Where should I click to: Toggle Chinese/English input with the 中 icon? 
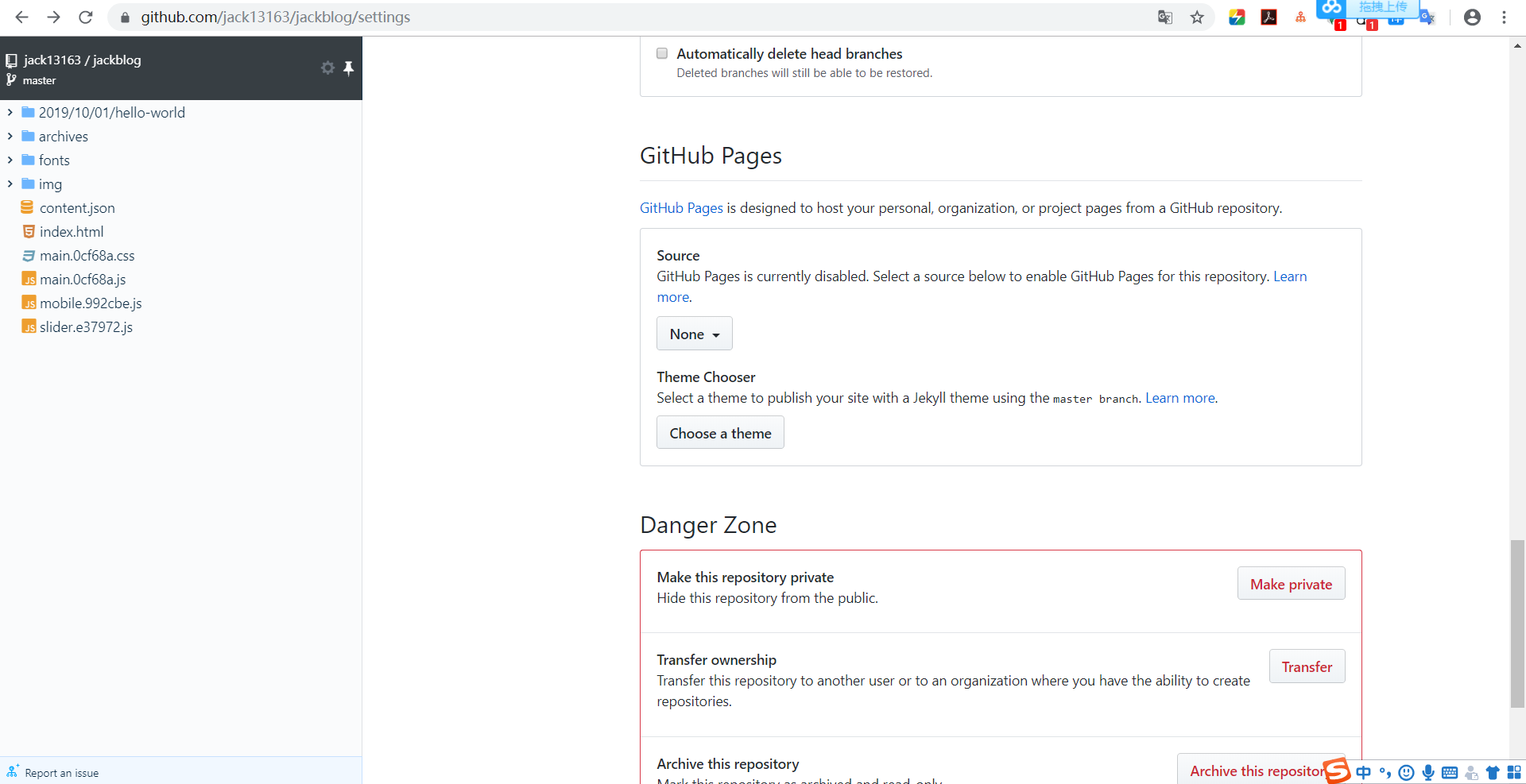tap(1364, 772)
